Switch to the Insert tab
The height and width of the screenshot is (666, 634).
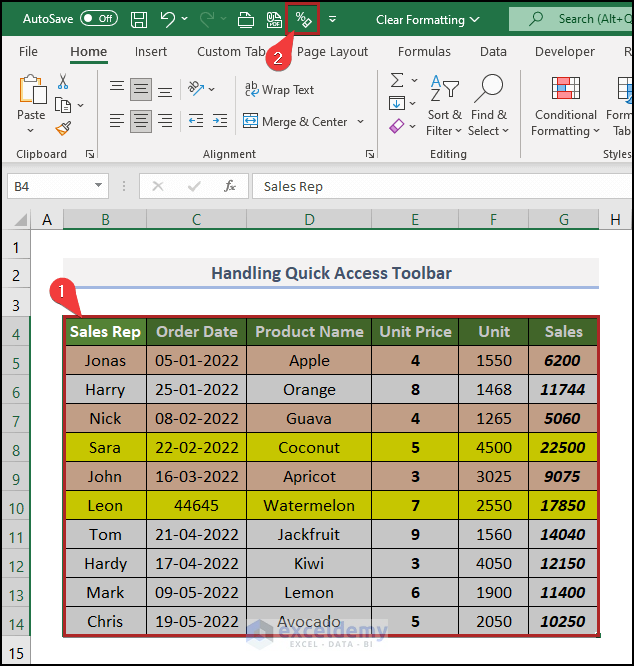coord(151,52)
